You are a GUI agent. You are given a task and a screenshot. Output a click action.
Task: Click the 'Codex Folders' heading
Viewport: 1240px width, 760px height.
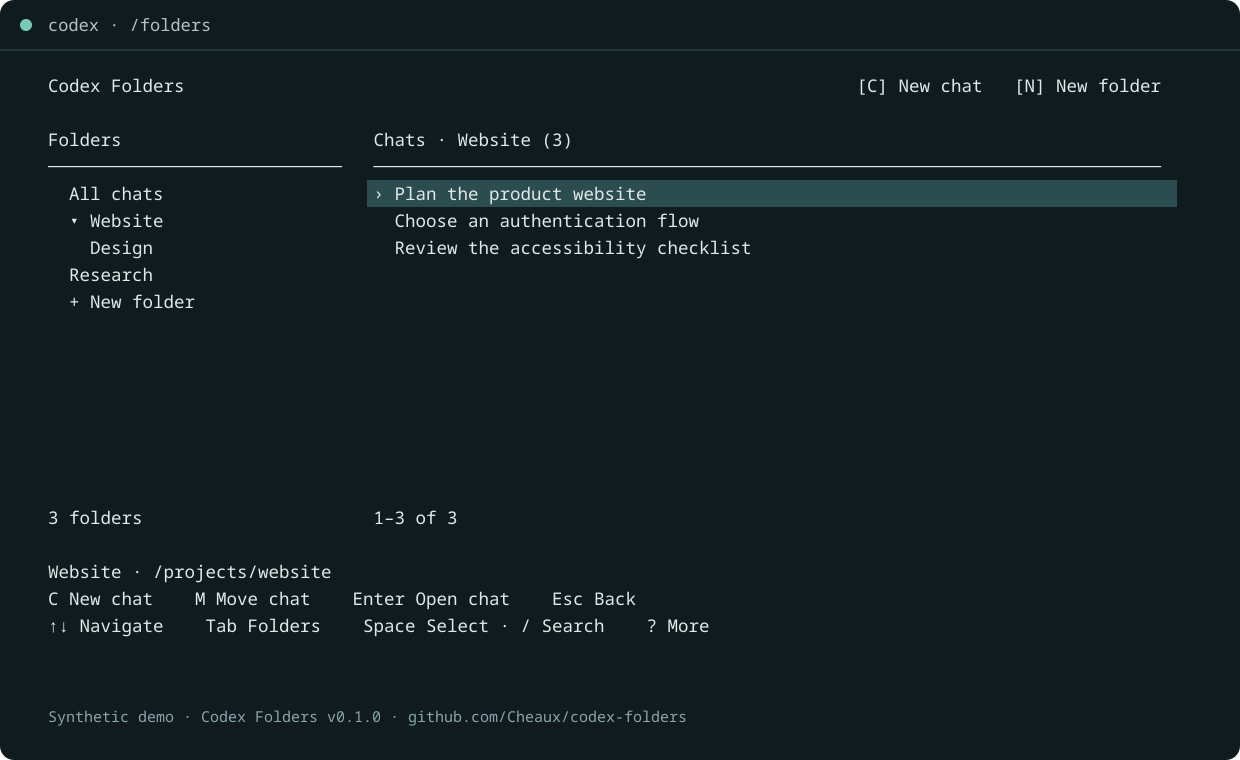tap(116, 86)
